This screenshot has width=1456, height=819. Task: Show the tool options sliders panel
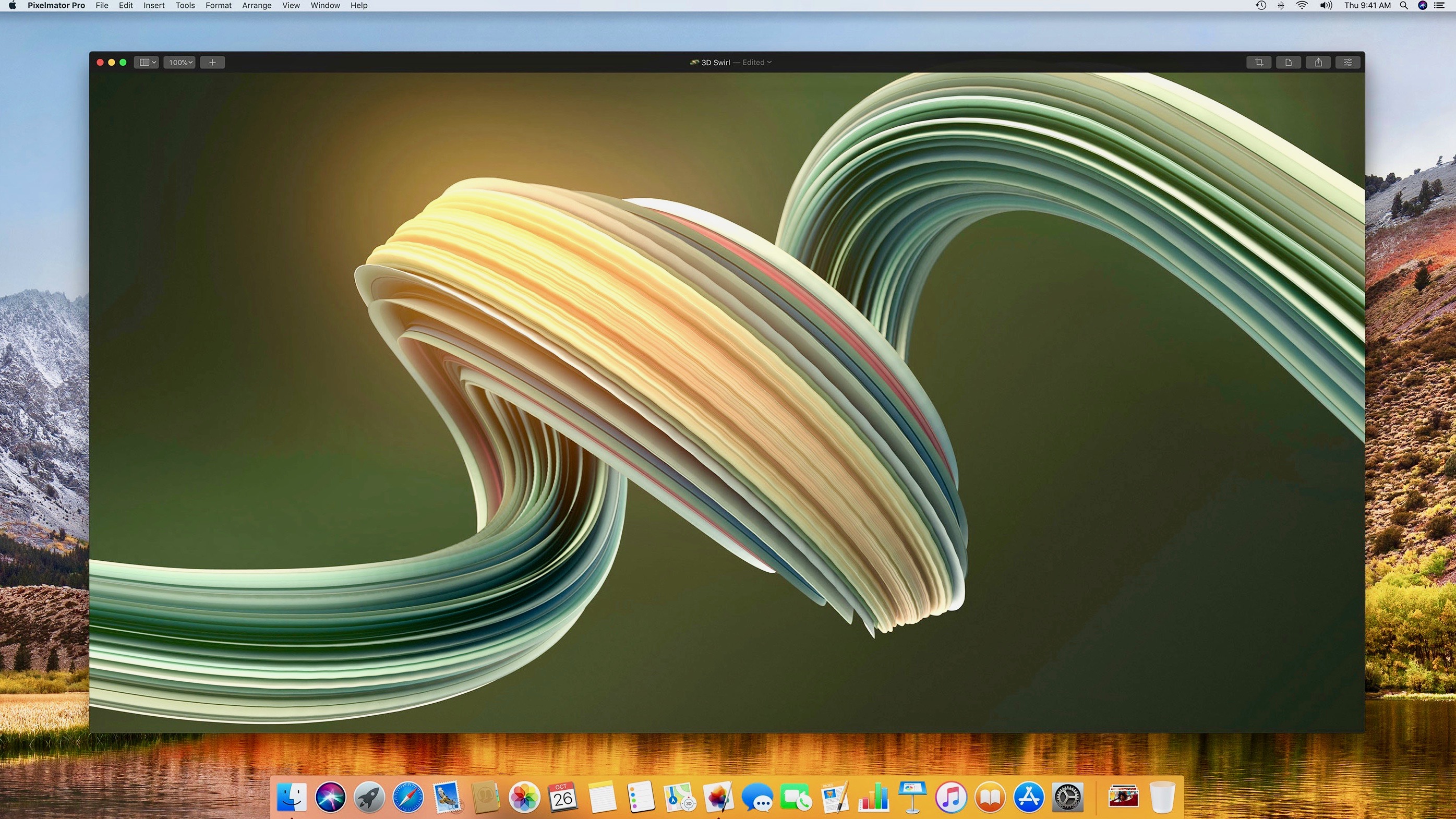click(x=1347, y=62)
